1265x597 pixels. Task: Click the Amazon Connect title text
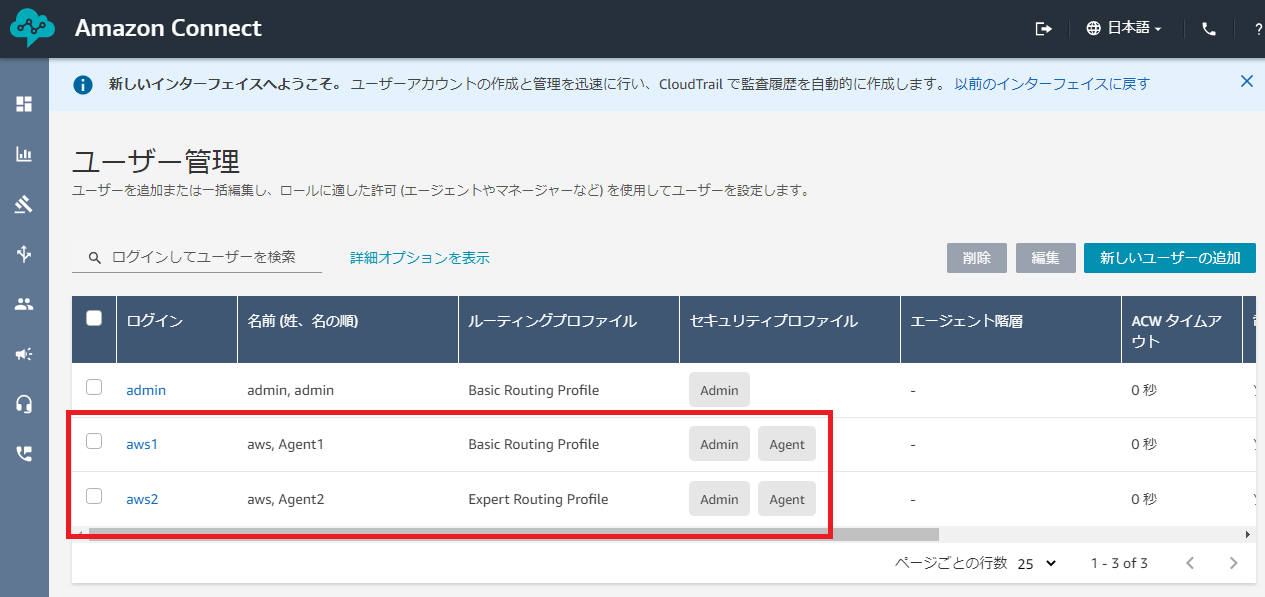168,28
